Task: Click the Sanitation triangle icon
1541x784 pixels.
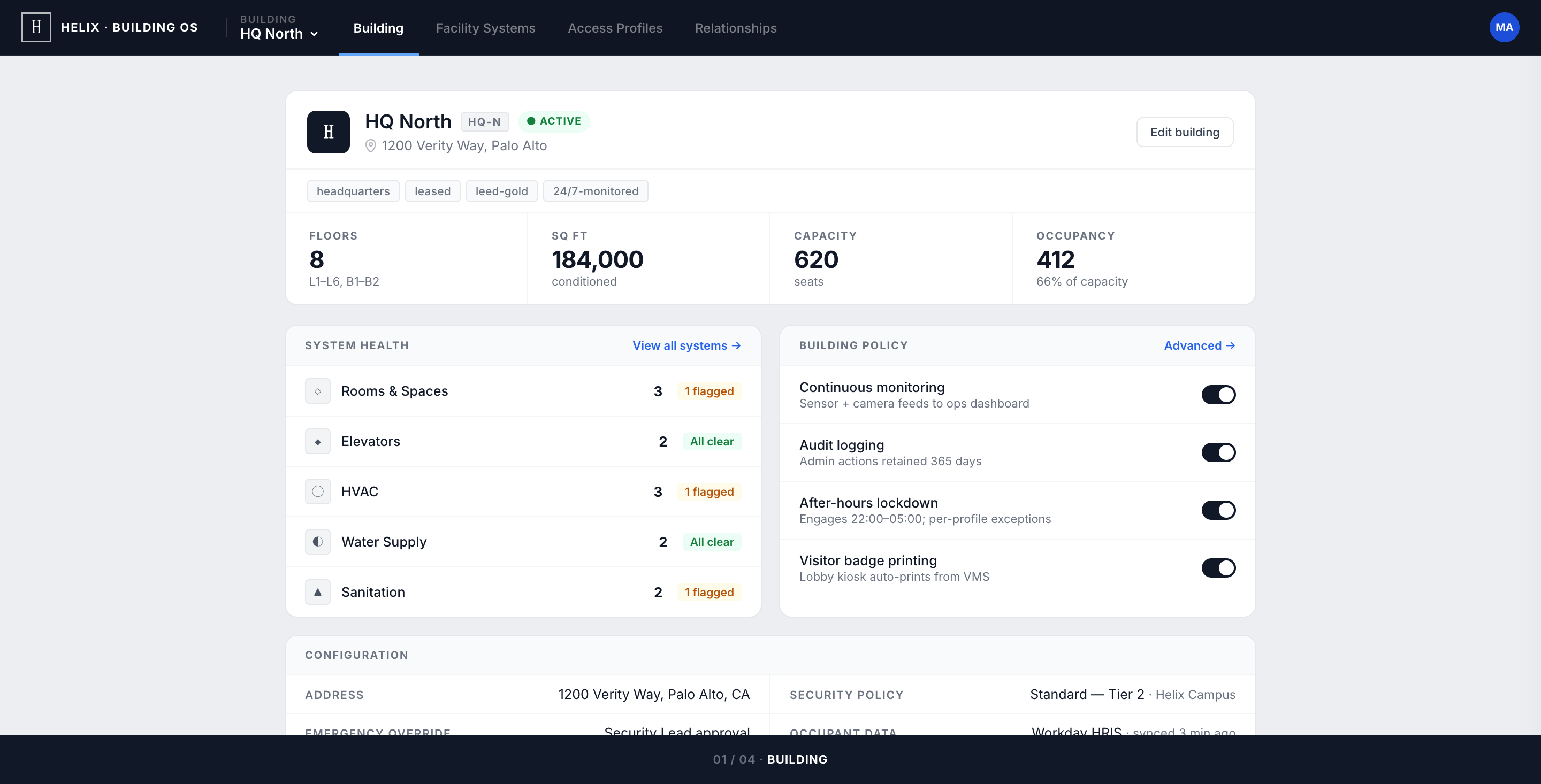Action: pos(318,592)
